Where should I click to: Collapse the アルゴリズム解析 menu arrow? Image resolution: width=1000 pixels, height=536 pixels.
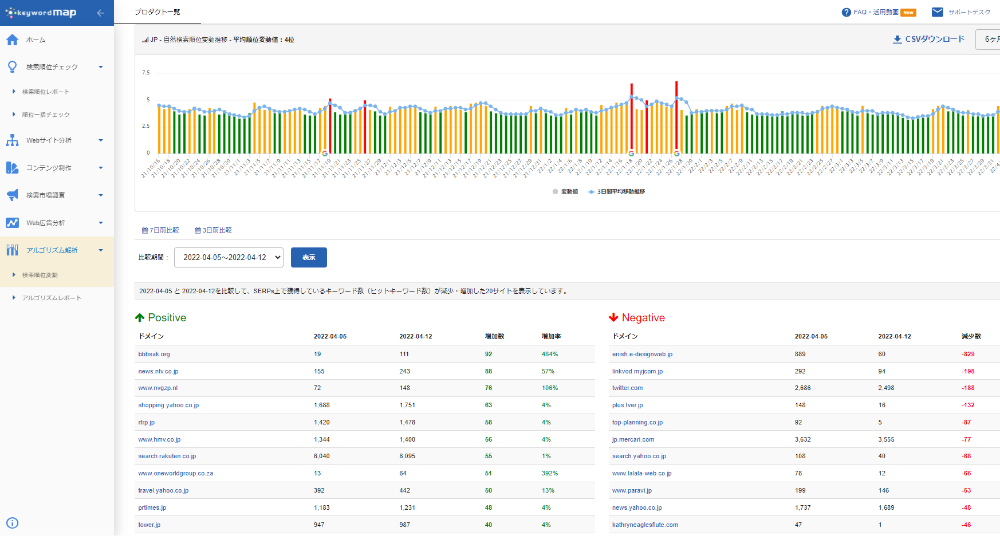point(101,249)
